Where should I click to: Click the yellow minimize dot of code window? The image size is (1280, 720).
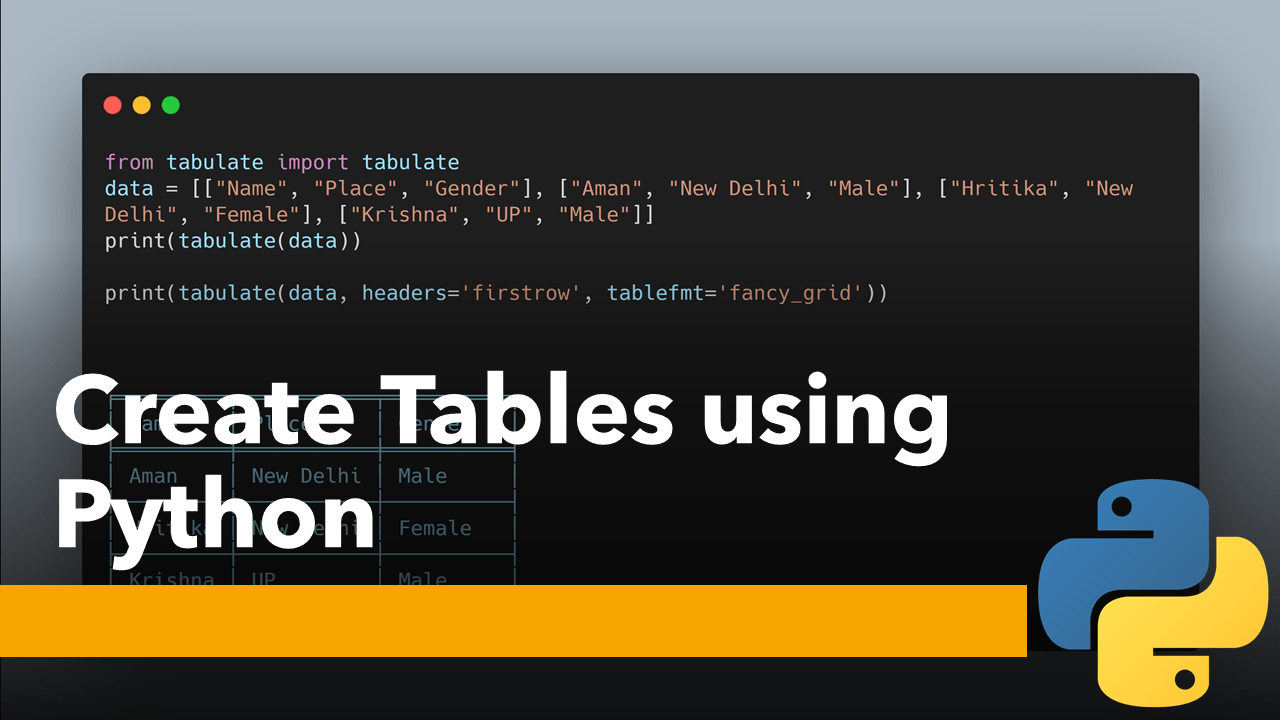pos(141,105)
